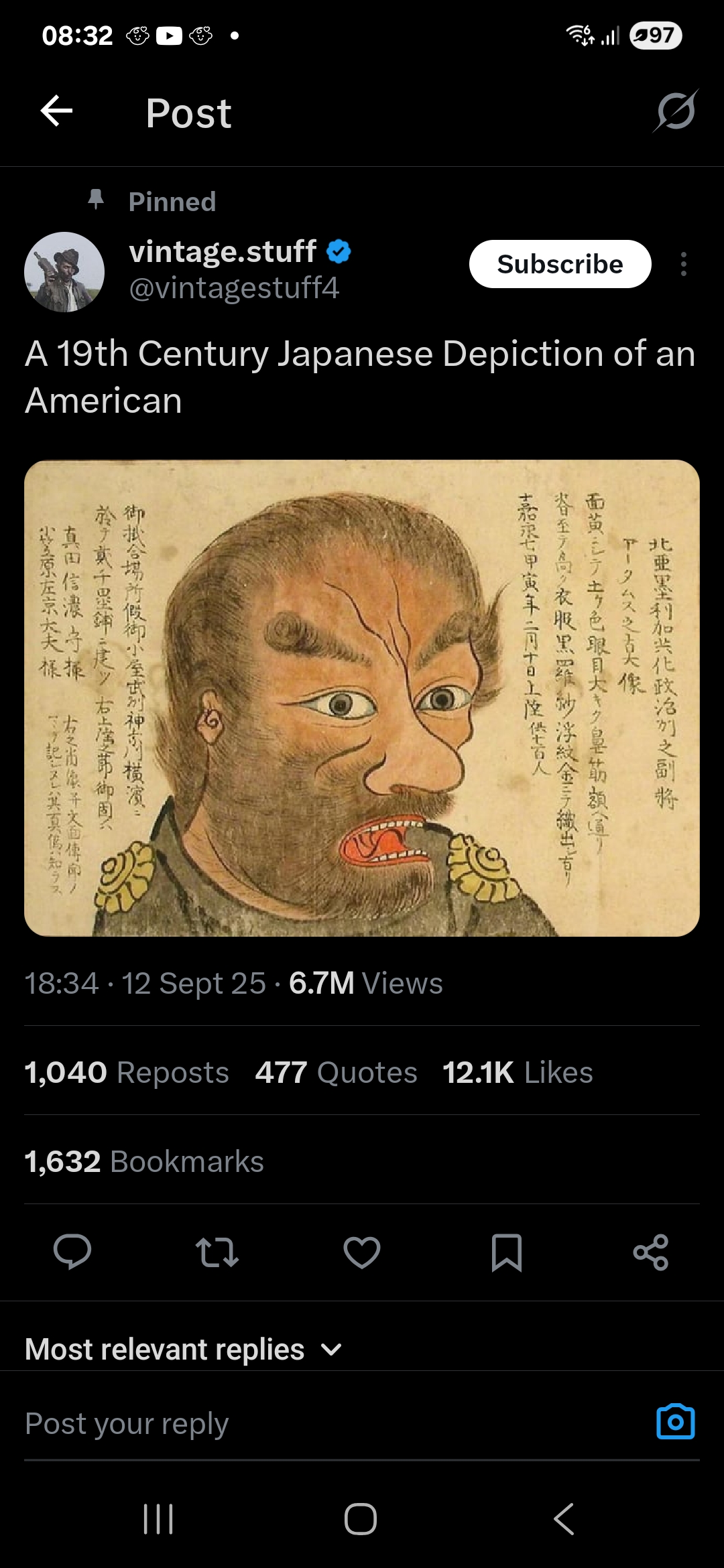724x1568 pixels.
Task: Tap the Post your reply field
Action: point(335,1423)
